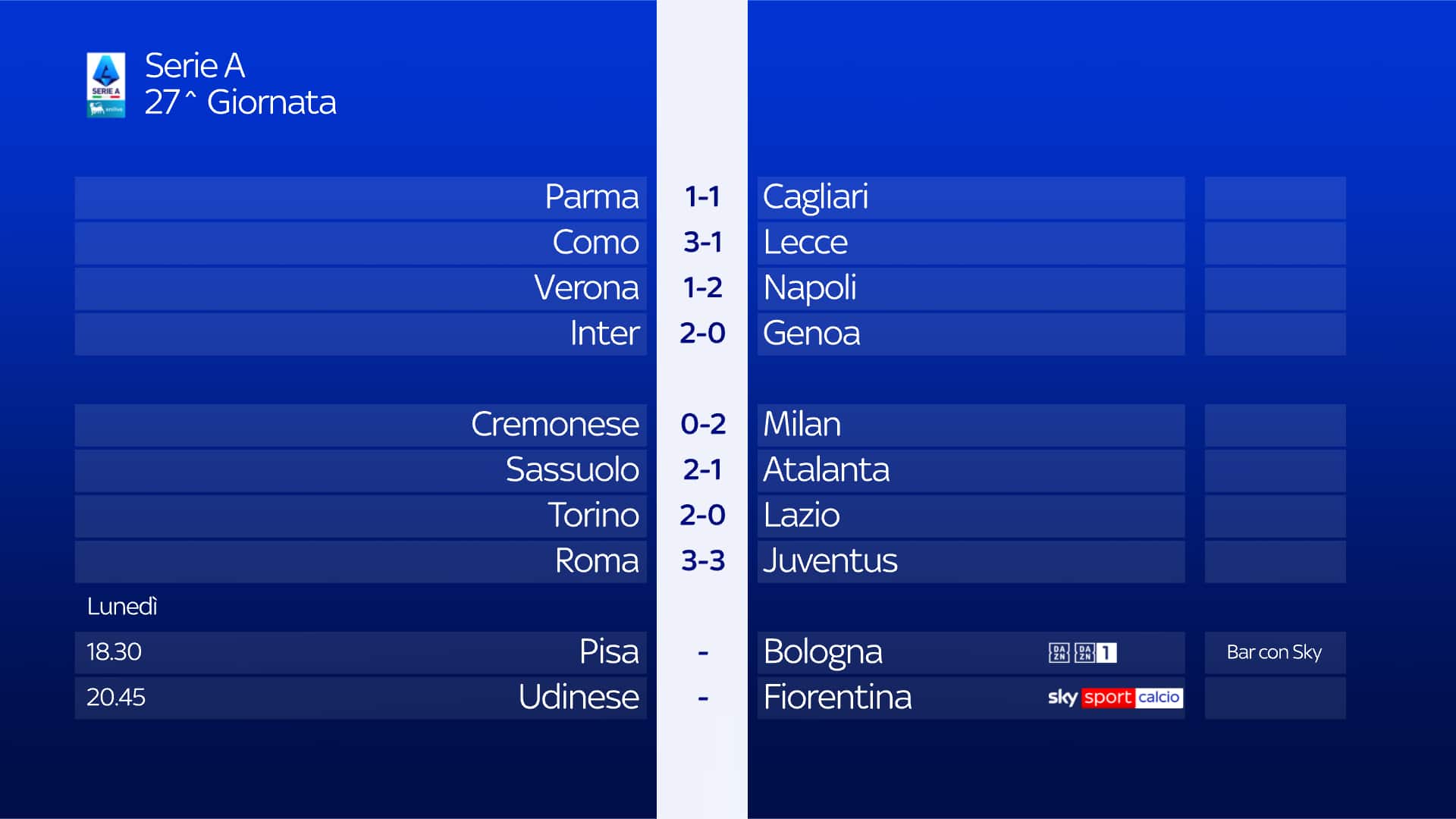
Task: Click the first DAZN logo beside Bologna
Action: point(1059,652)
